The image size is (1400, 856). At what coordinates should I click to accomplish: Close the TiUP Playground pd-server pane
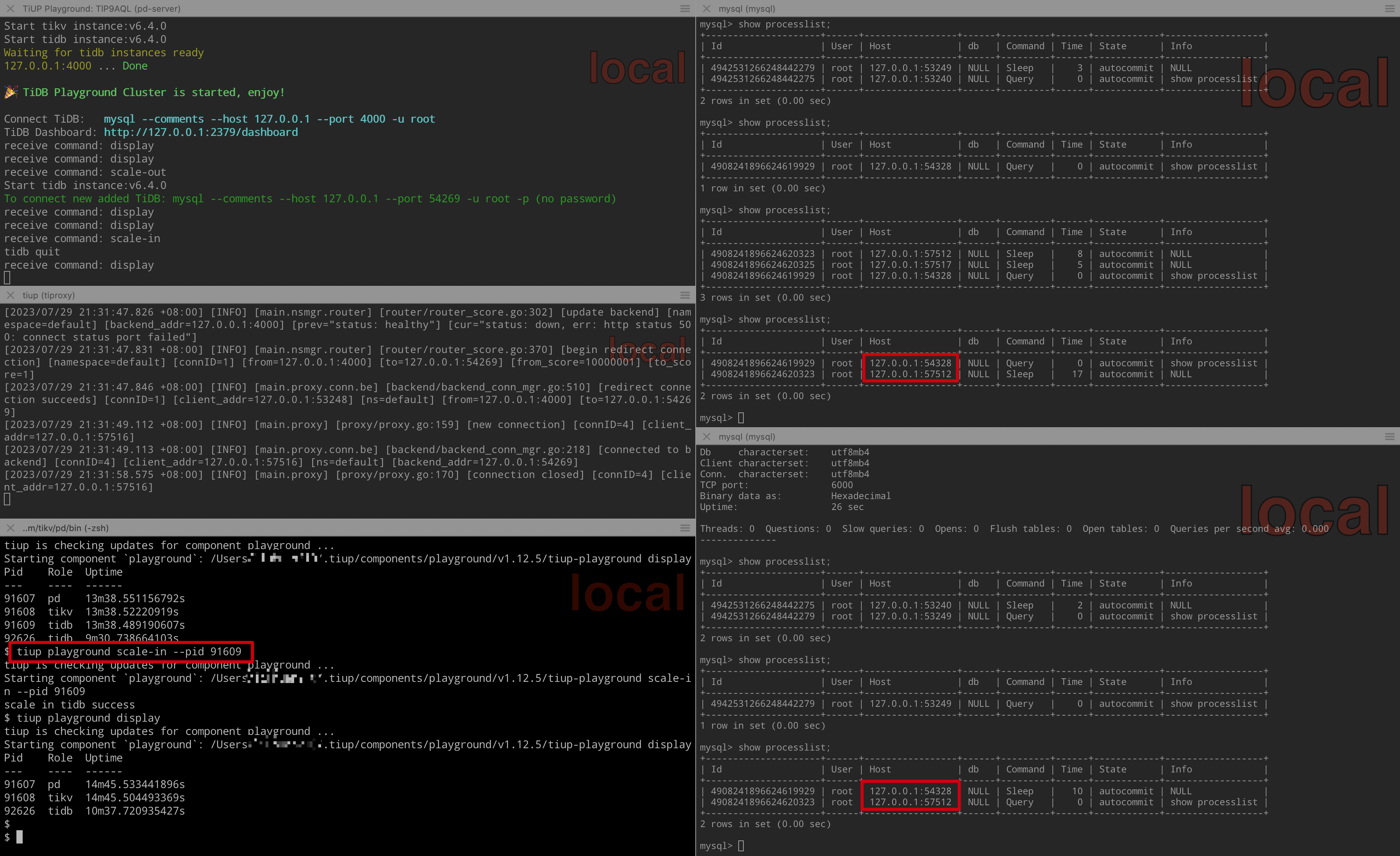(10, 9)
